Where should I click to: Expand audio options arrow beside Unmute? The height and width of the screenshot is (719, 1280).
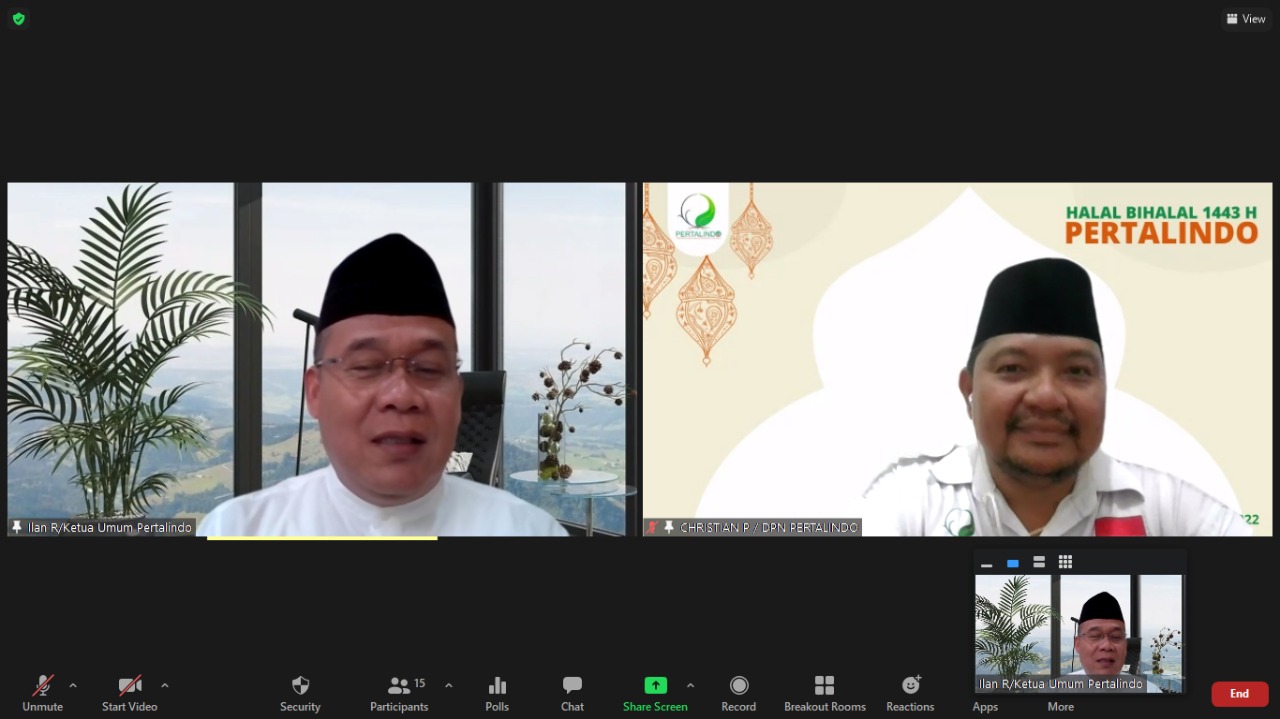point(73,686)
